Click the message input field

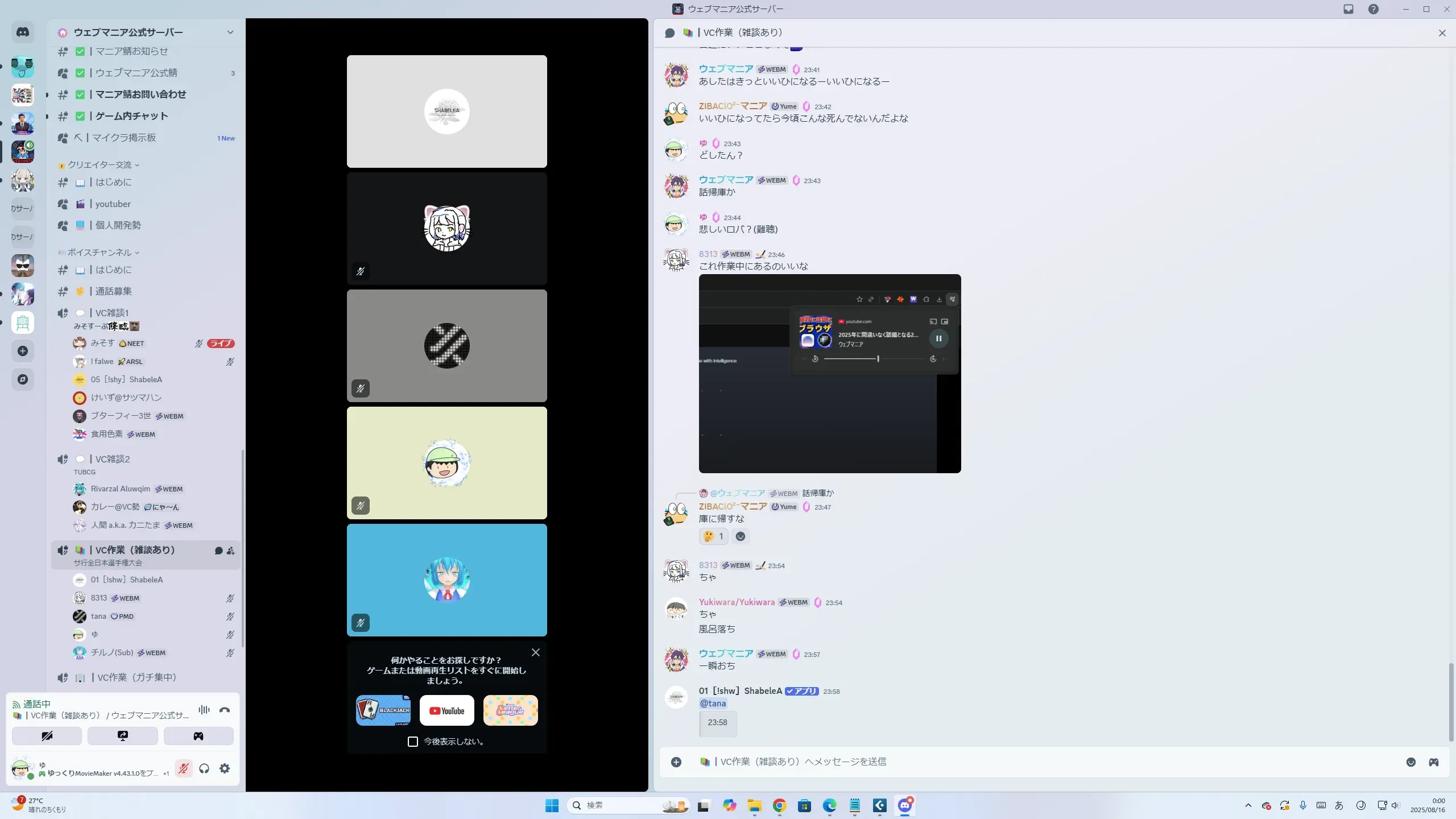pos(1024,762)
